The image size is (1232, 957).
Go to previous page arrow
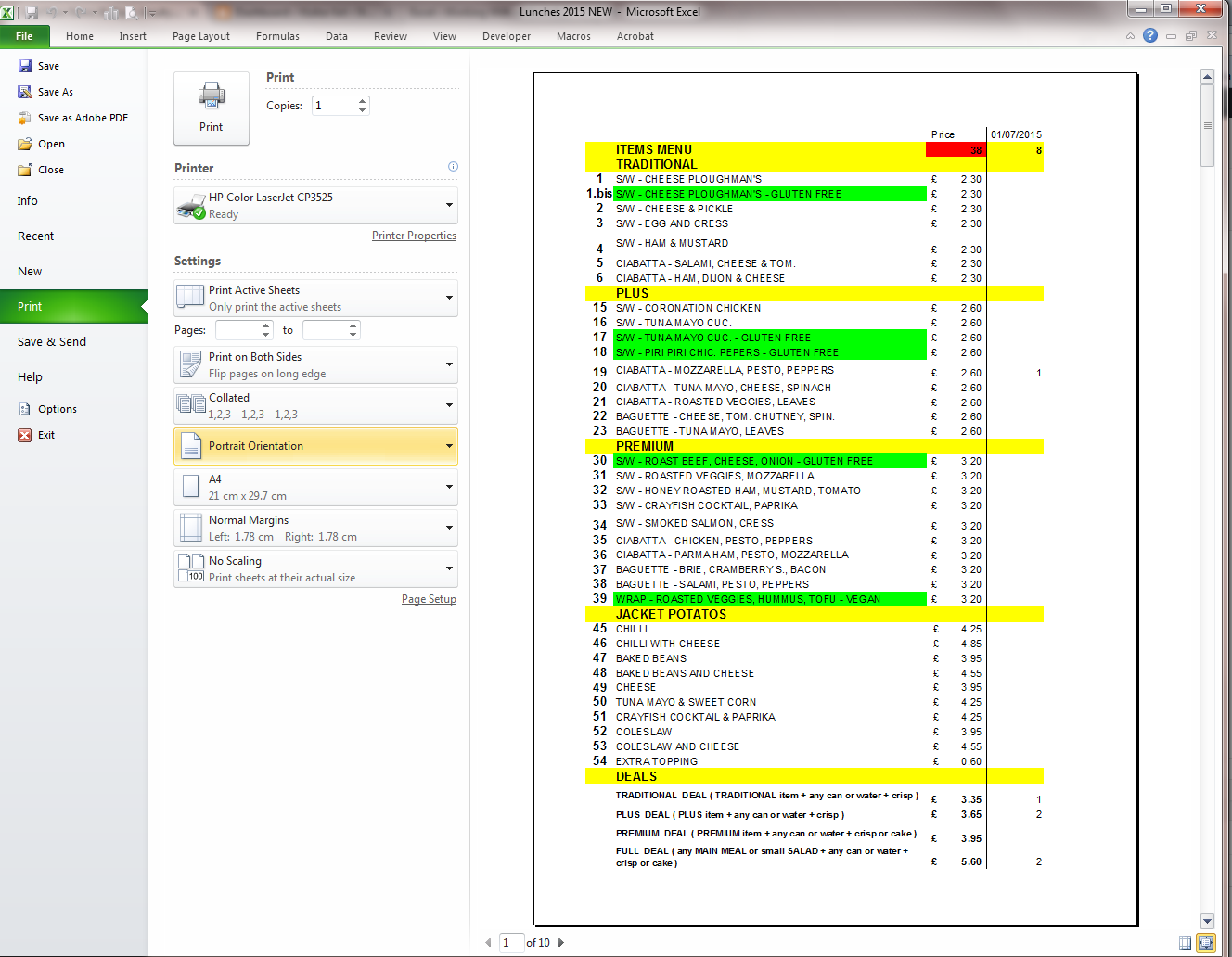click(x=488, y=943)
